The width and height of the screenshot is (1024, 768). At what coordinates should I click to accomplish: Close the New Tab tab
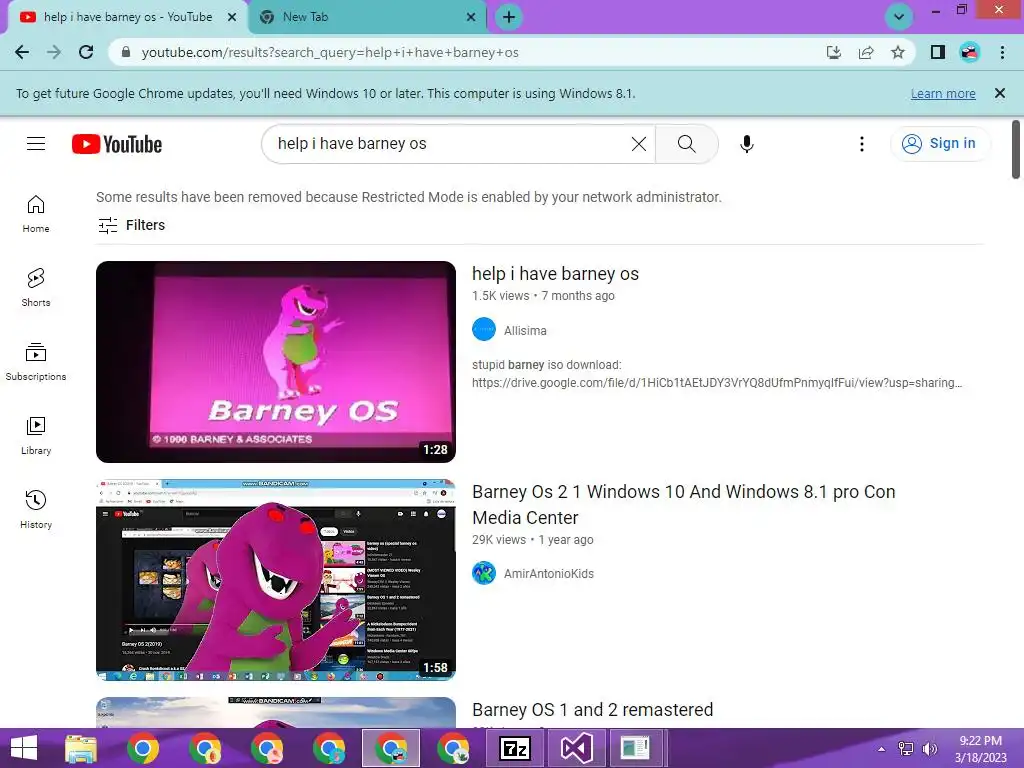point(471,17)
